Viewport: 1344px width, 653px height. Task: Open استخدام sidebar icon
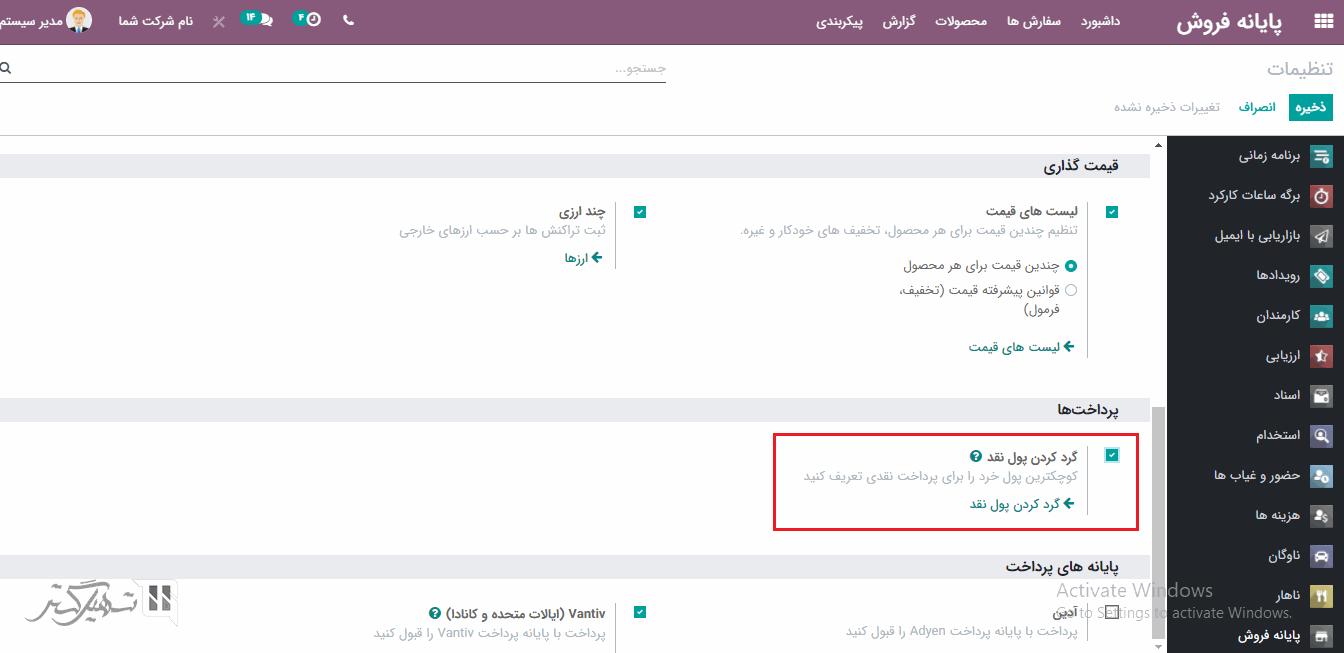[x=1322, y=436]
